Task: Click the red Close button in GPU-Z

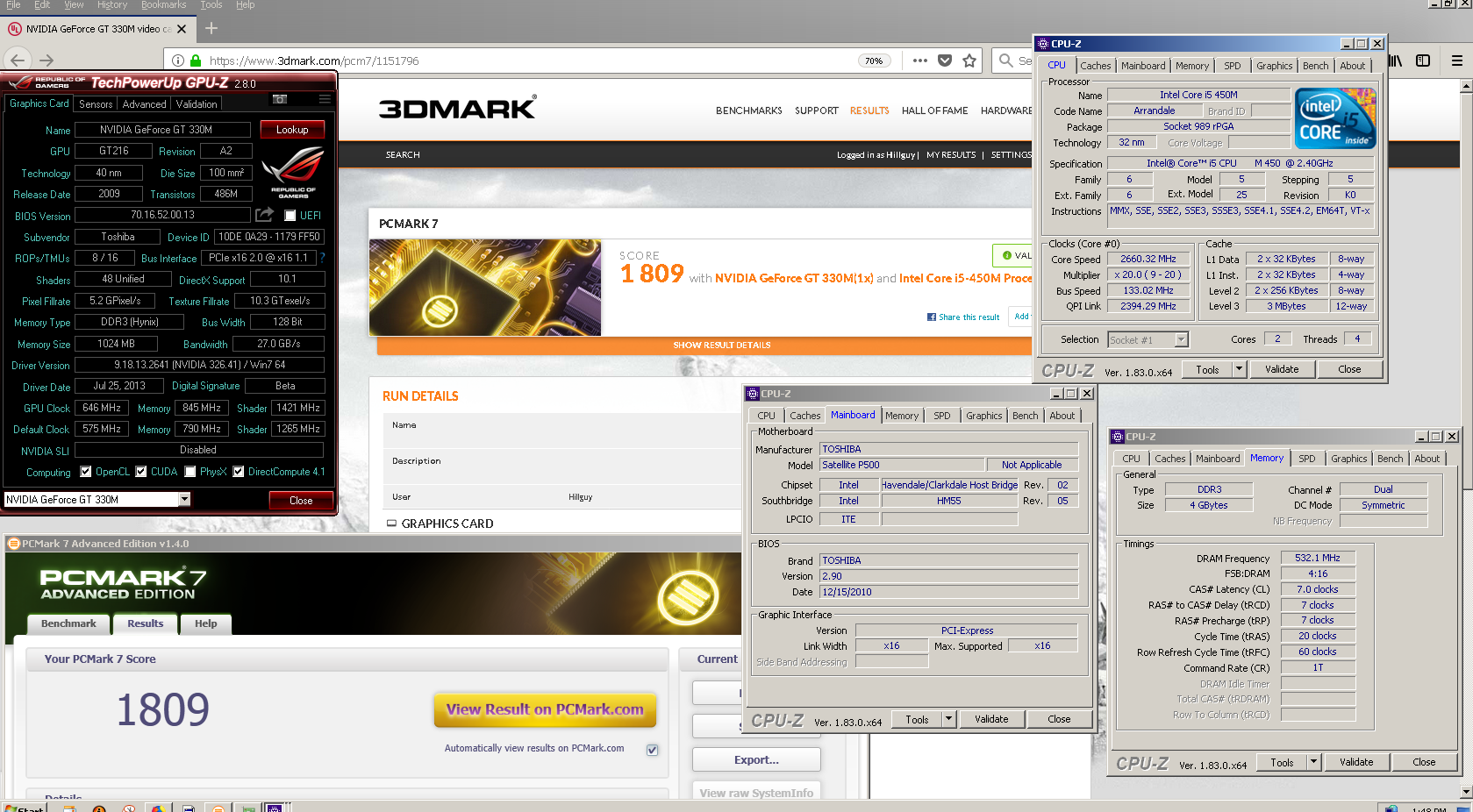Action: pyautogui.click(x=301, y=500)
